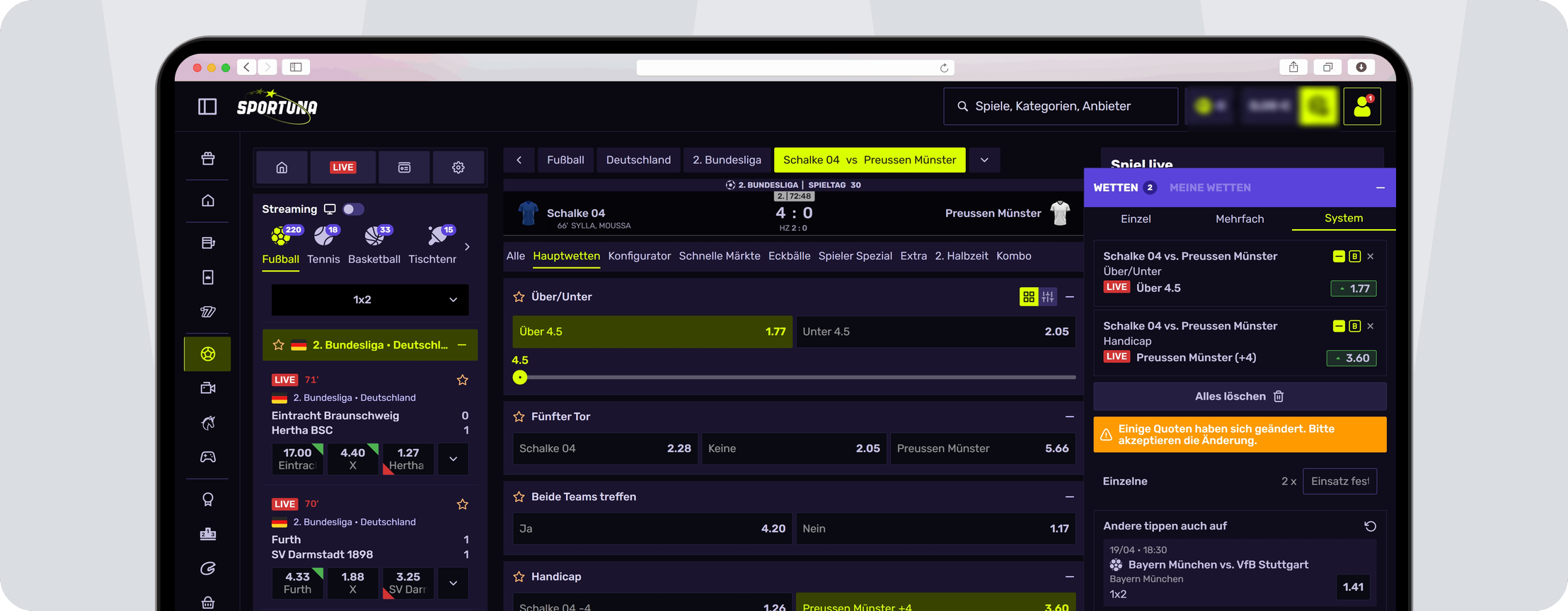Go to the Deutschland breadcrumb
The image size is (1568, 611).
click(638, 160)
